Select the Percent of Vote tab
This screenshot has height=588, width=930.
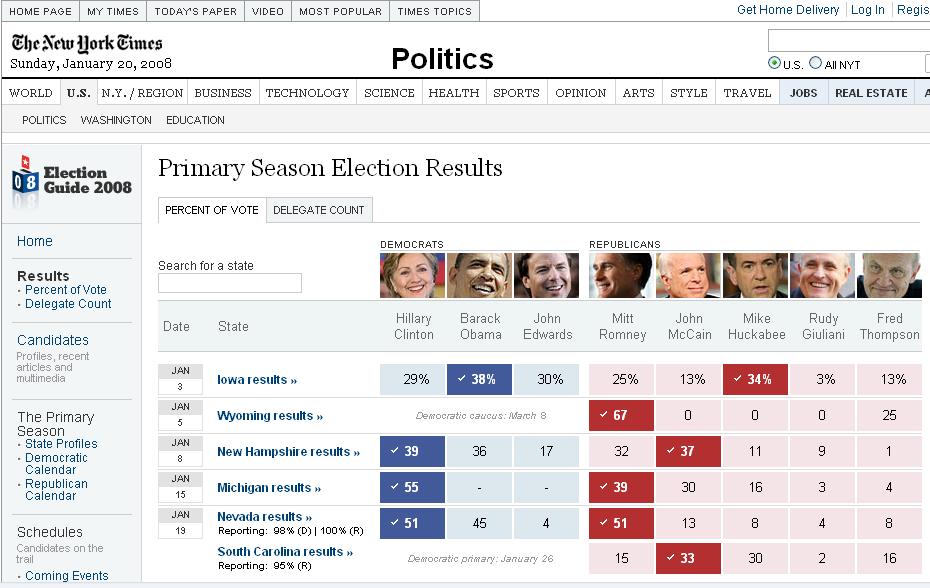click(x=212, y=210)
